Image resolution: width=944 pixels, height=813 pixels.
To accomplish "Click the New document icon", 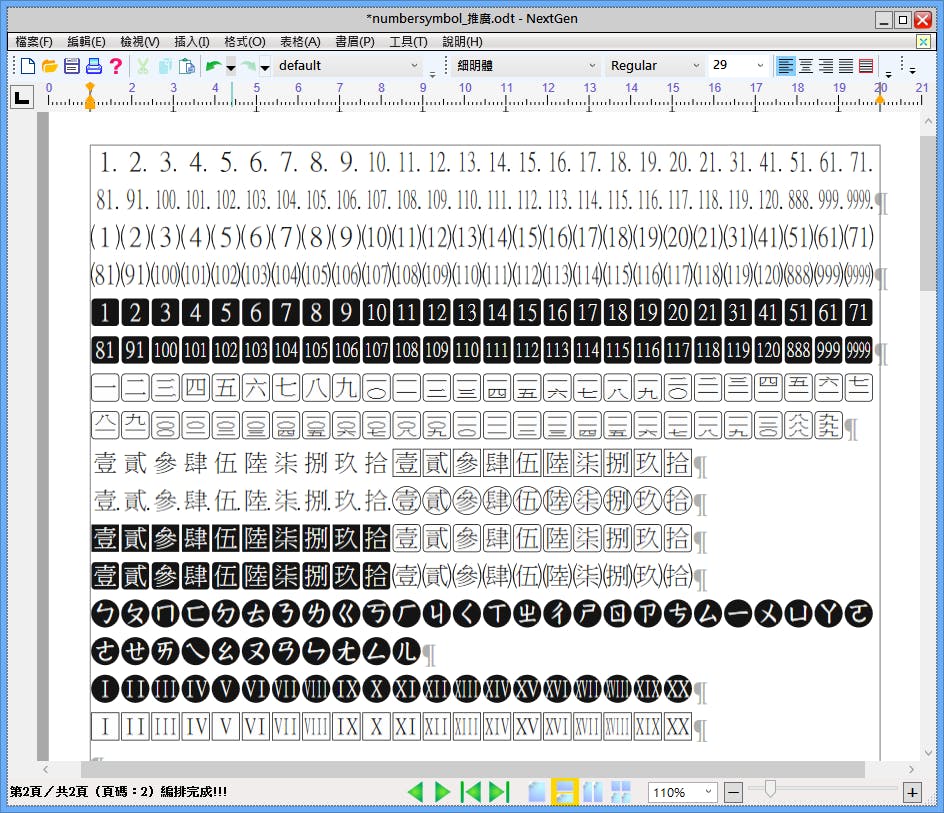I will (x=28, y=67).
